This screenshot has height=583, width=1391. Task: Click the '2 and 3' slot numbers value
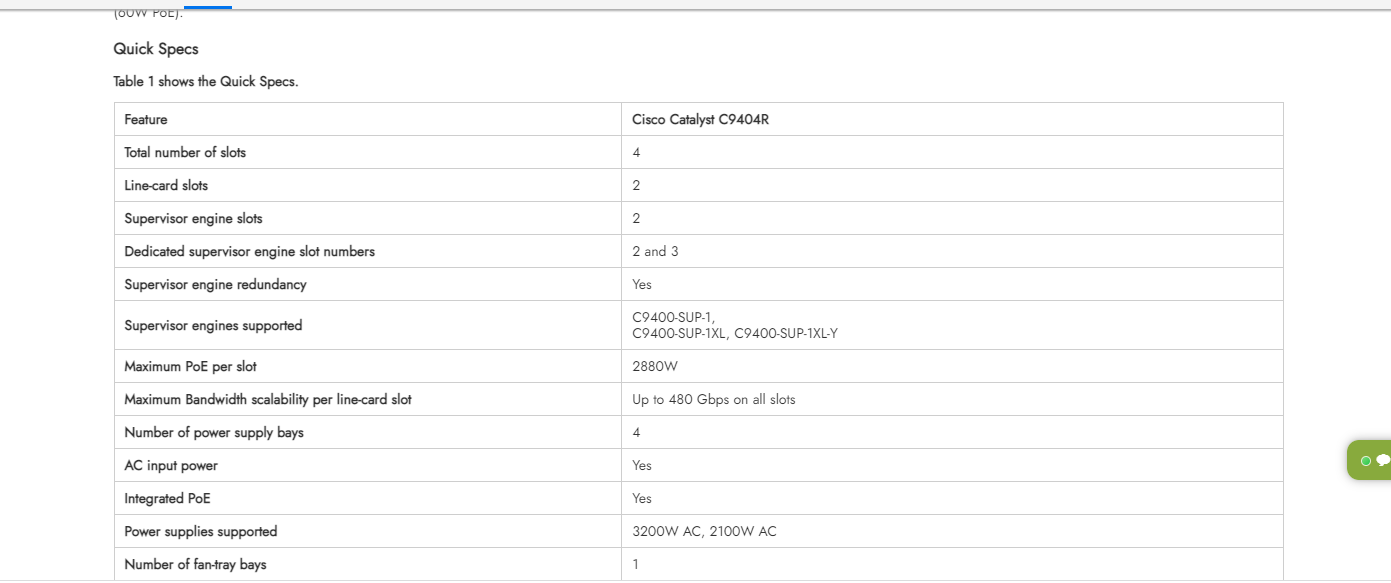(x=655, y=252)
